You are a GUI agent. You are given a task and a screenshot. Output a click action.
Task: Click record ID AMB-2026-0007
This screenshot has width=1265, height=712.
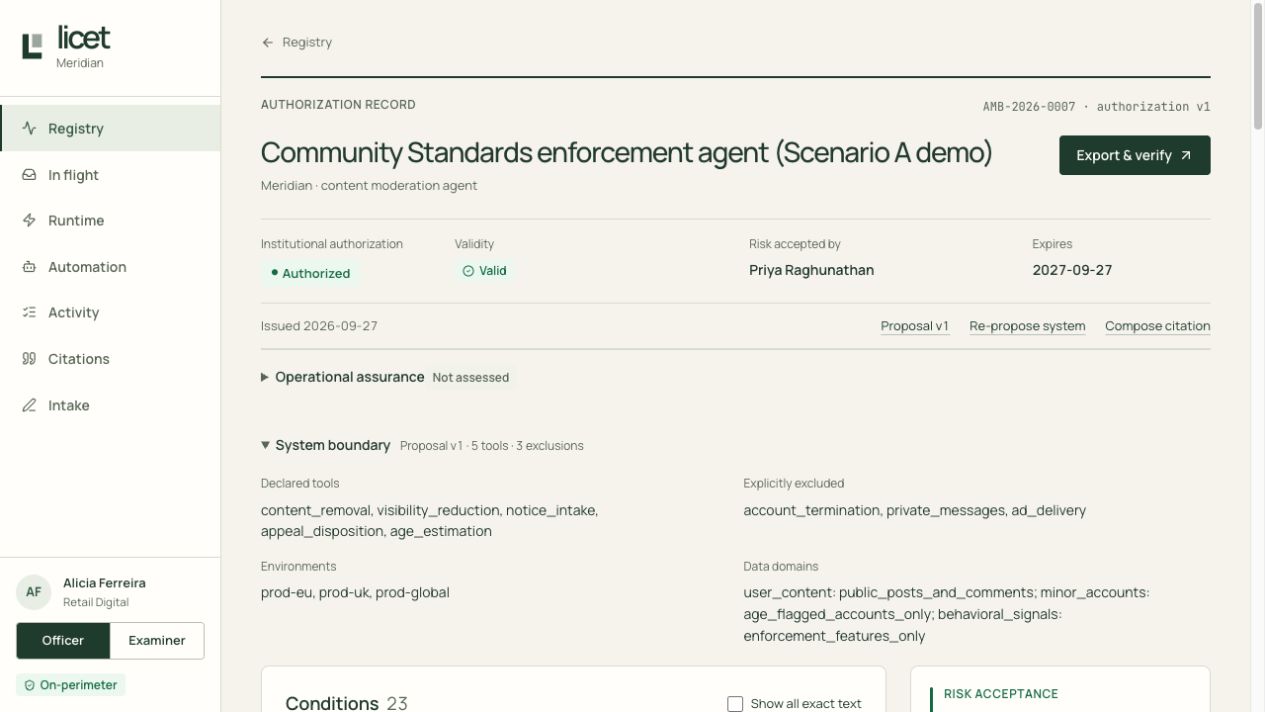tap(1029, 106)
